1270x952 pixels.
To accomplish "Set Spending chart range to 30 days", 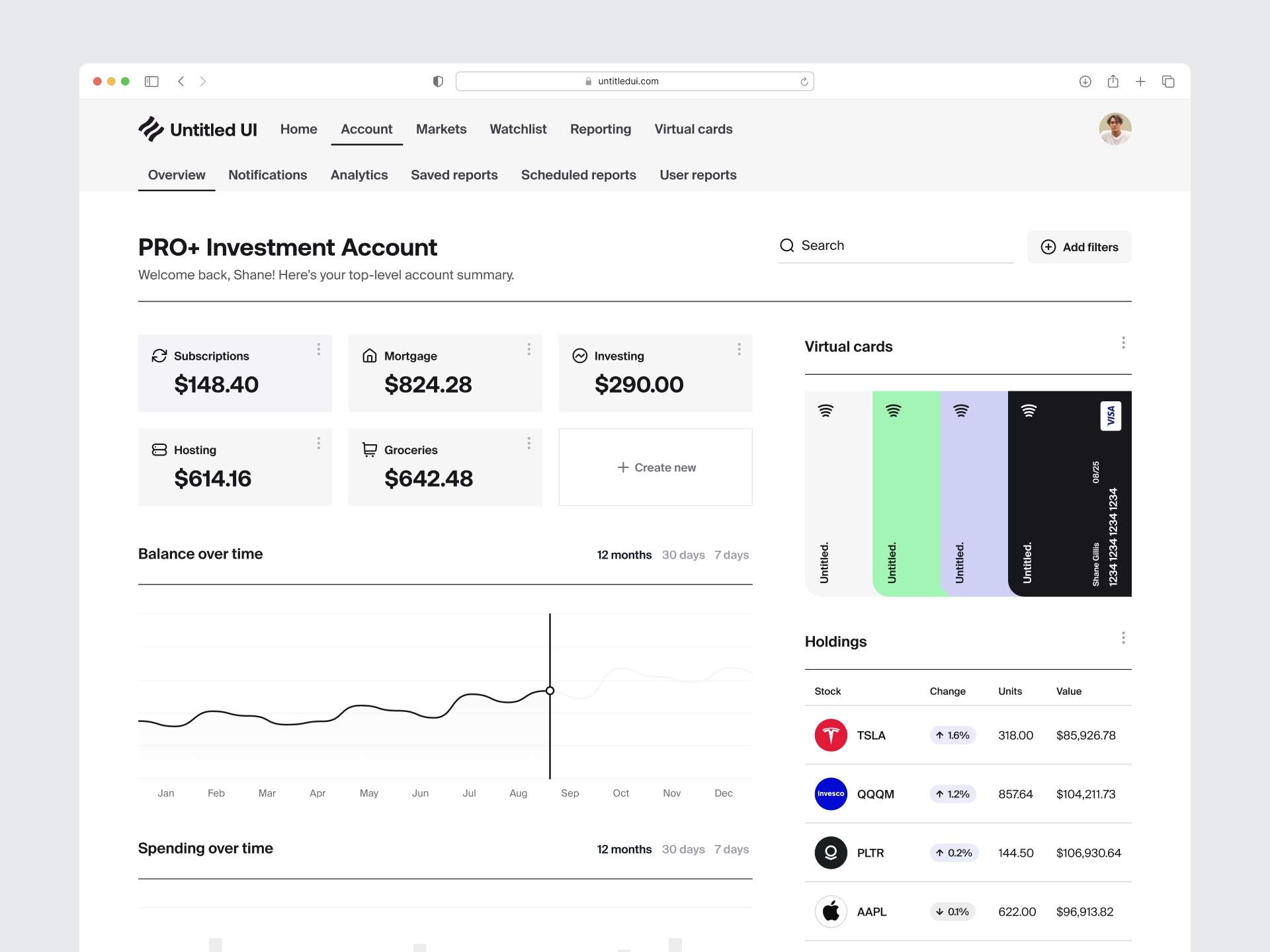I will (683, 849).
